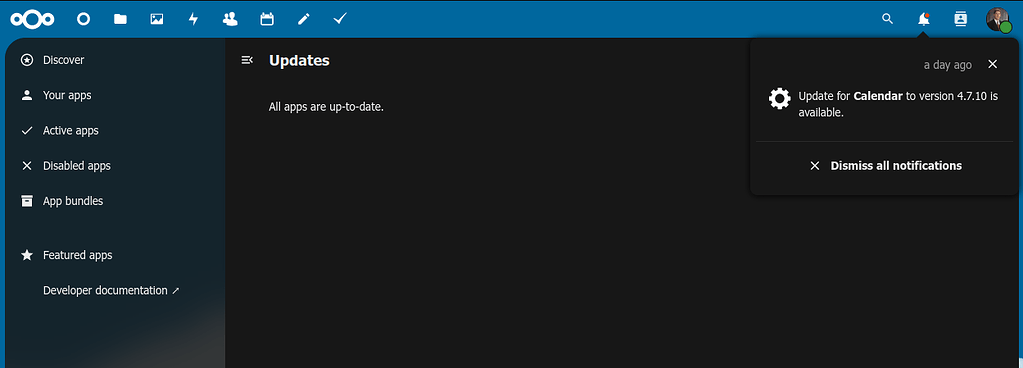Select Disabled apps in the sidebar
The width and height of the screenshot is (1023, 368).
coord(115,166)
